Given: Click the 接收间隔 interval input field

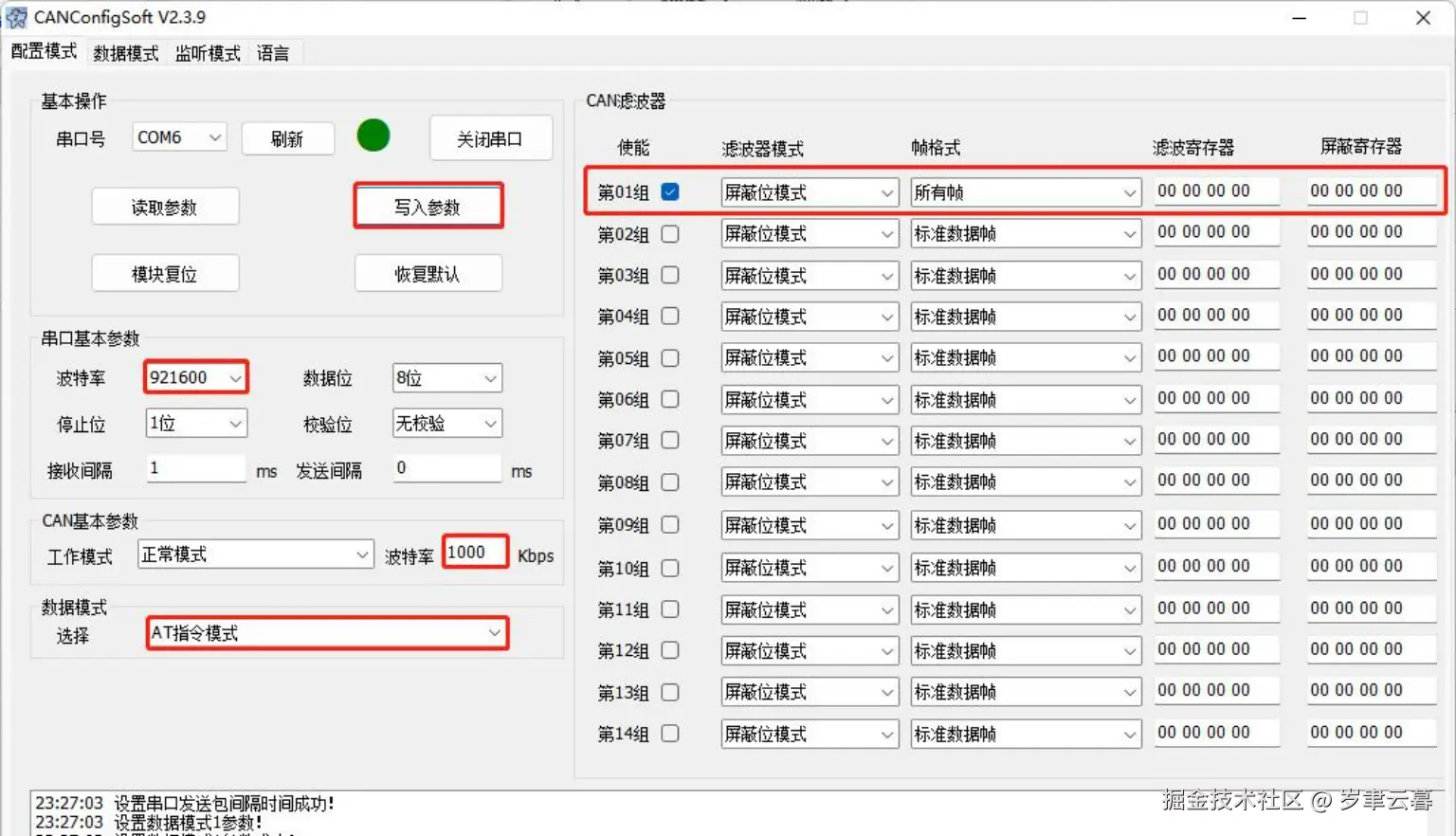Looking at the screenshot, I should tap(195, 468).
